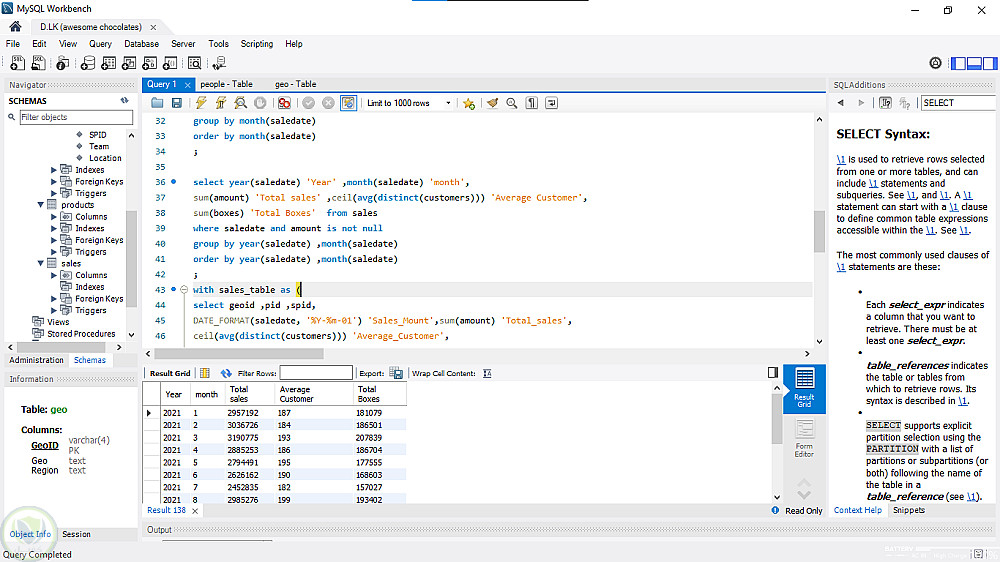The width and height of the screenshot is (1000, 562).
Task: Switch to the Snippets tab
Action: tap(909, 510)
